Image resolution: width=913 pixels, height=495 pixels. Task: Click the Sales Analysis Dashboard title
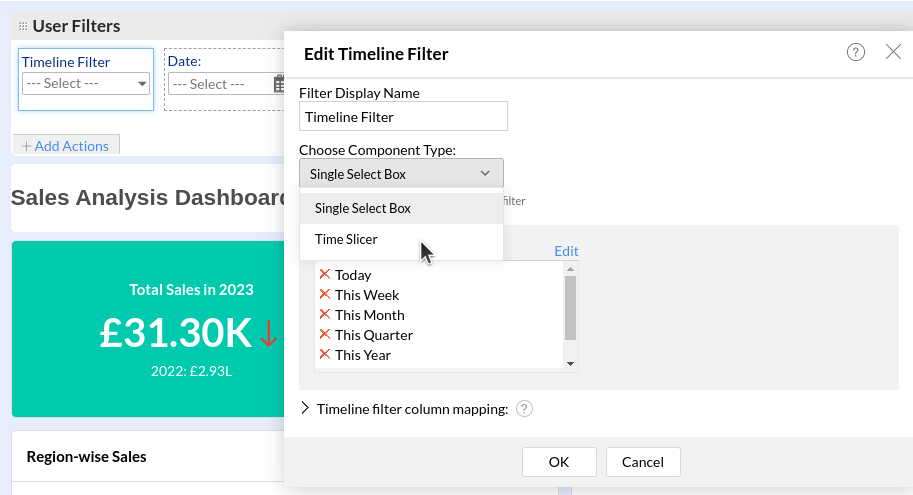tap(148, 197)
